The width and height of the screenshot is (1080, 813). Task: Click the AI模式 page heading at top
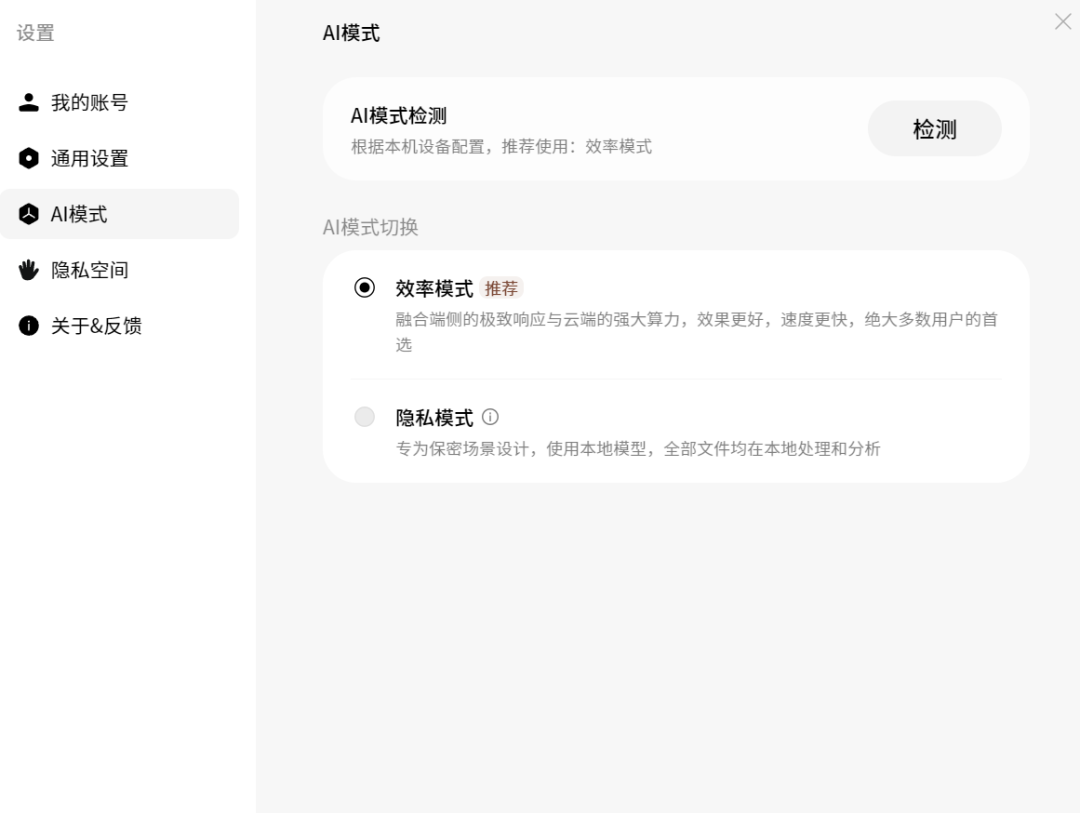click(351, 33)
